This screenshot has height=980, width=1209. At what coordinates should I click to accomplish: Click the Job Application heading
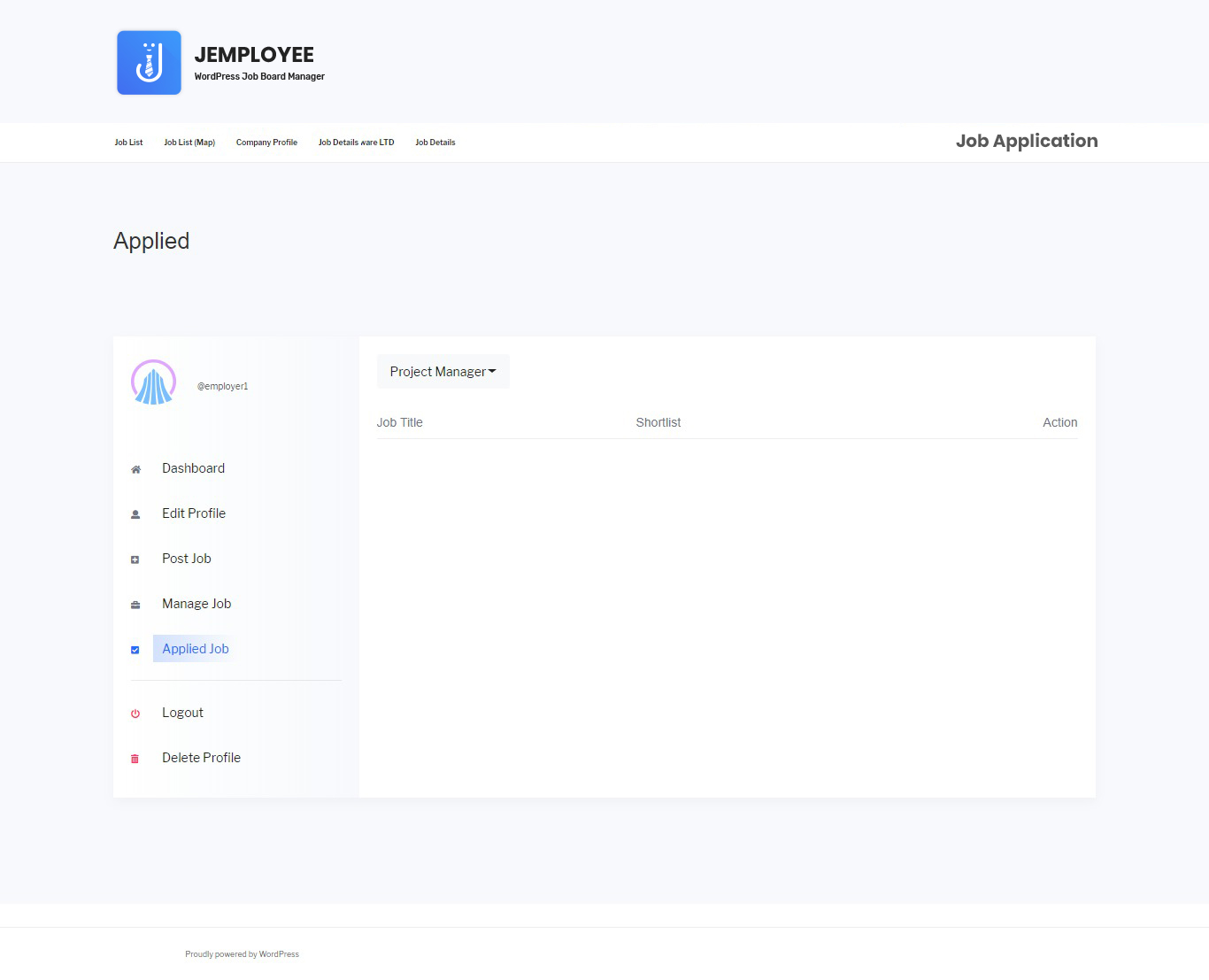[1027, 141]
